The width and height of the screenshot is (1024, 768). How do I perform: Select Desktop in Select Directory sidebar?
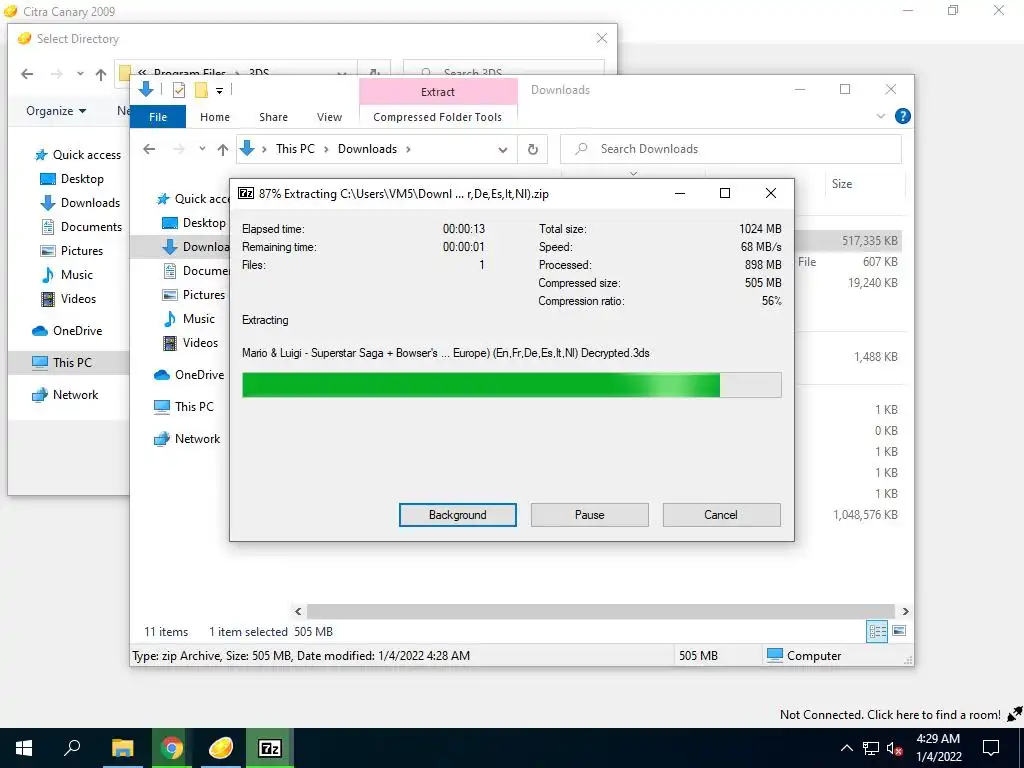pyautogui.click(x=72, y=179)
